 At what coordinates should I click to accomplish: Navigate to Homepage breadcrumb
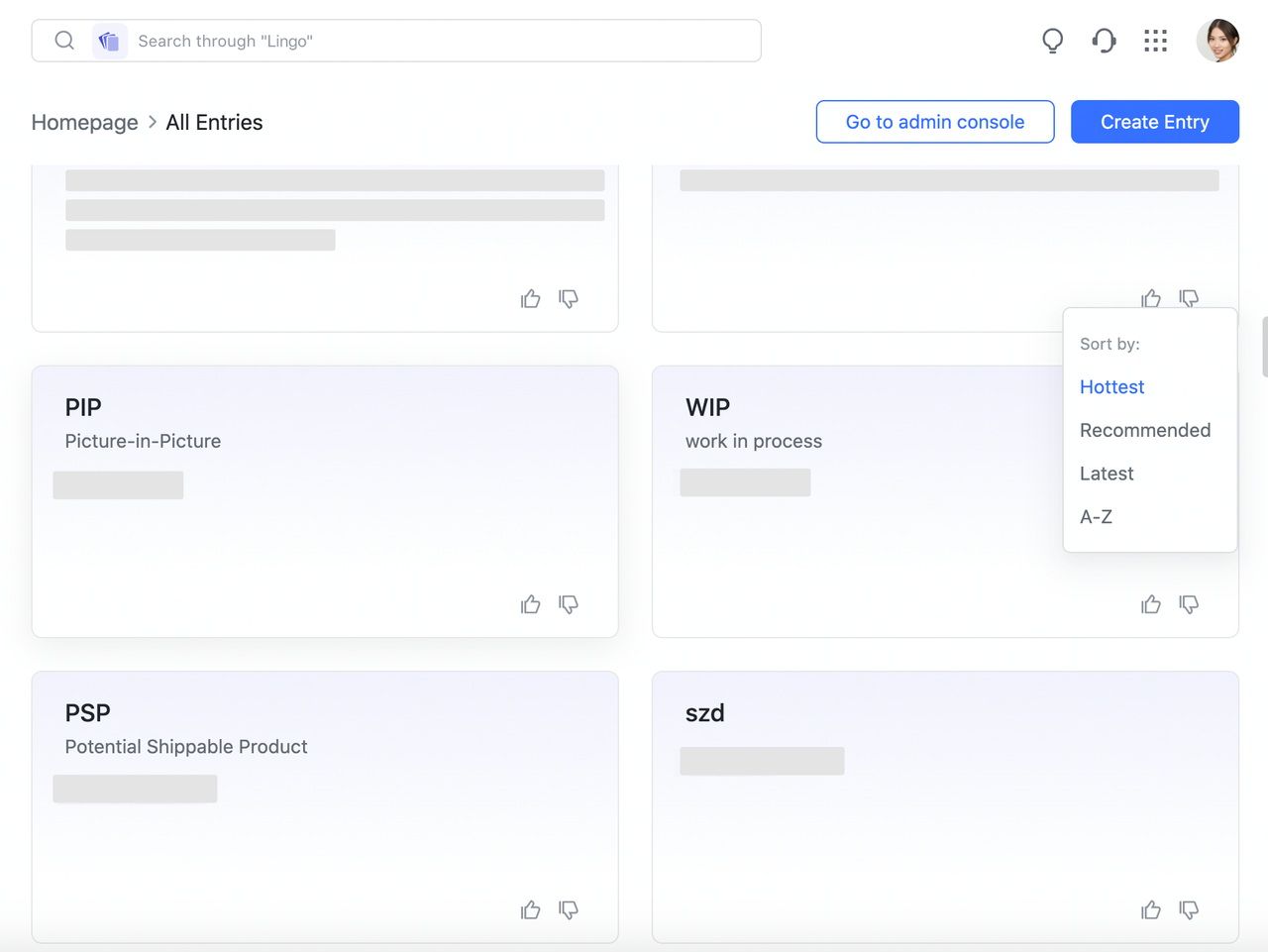(85, 123)
